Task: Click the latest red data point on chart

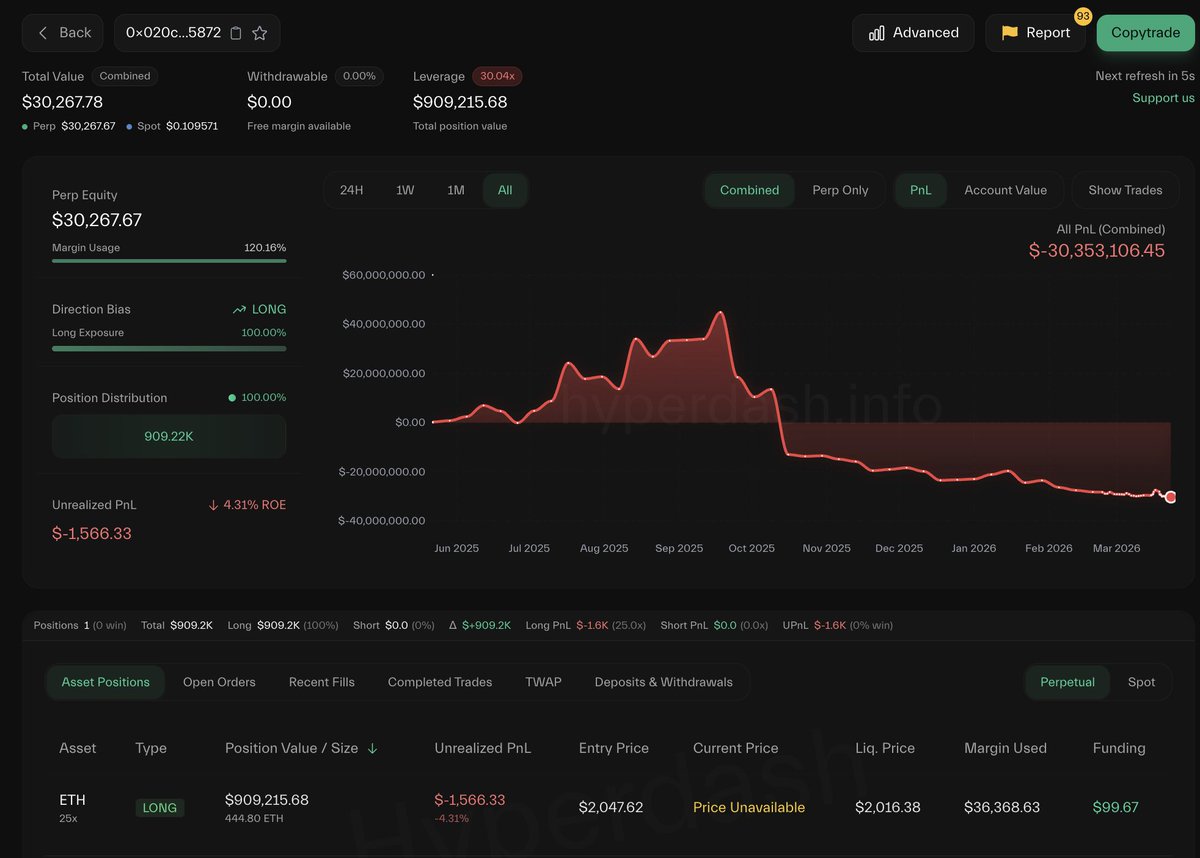Action: 1169,496
